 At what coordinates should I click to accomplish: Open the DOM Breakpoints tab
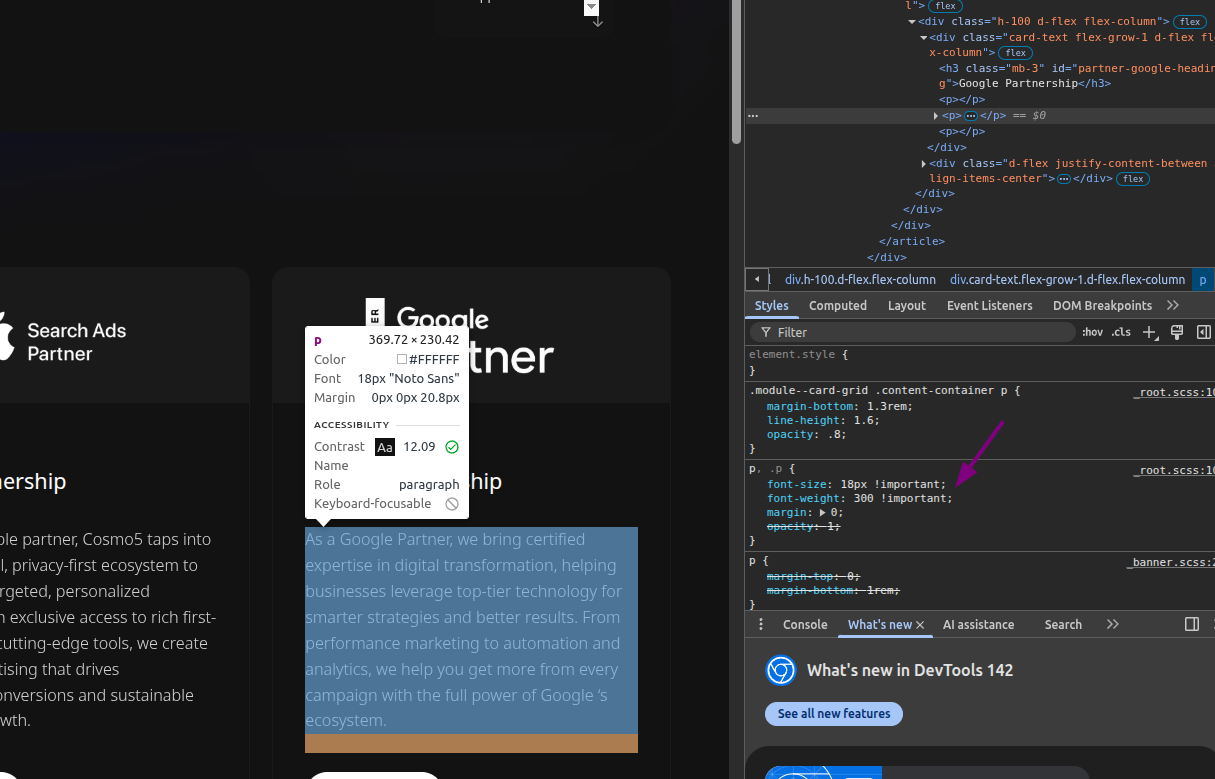[x=1103, y=305]
